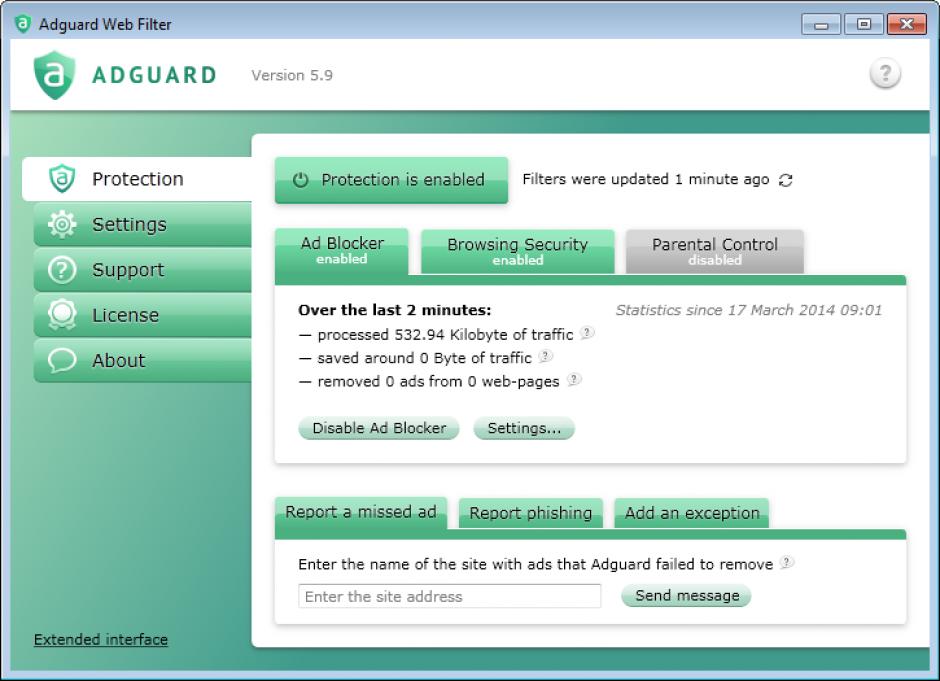Click Disable Ad Blocker button

click(x=379, y=428)
